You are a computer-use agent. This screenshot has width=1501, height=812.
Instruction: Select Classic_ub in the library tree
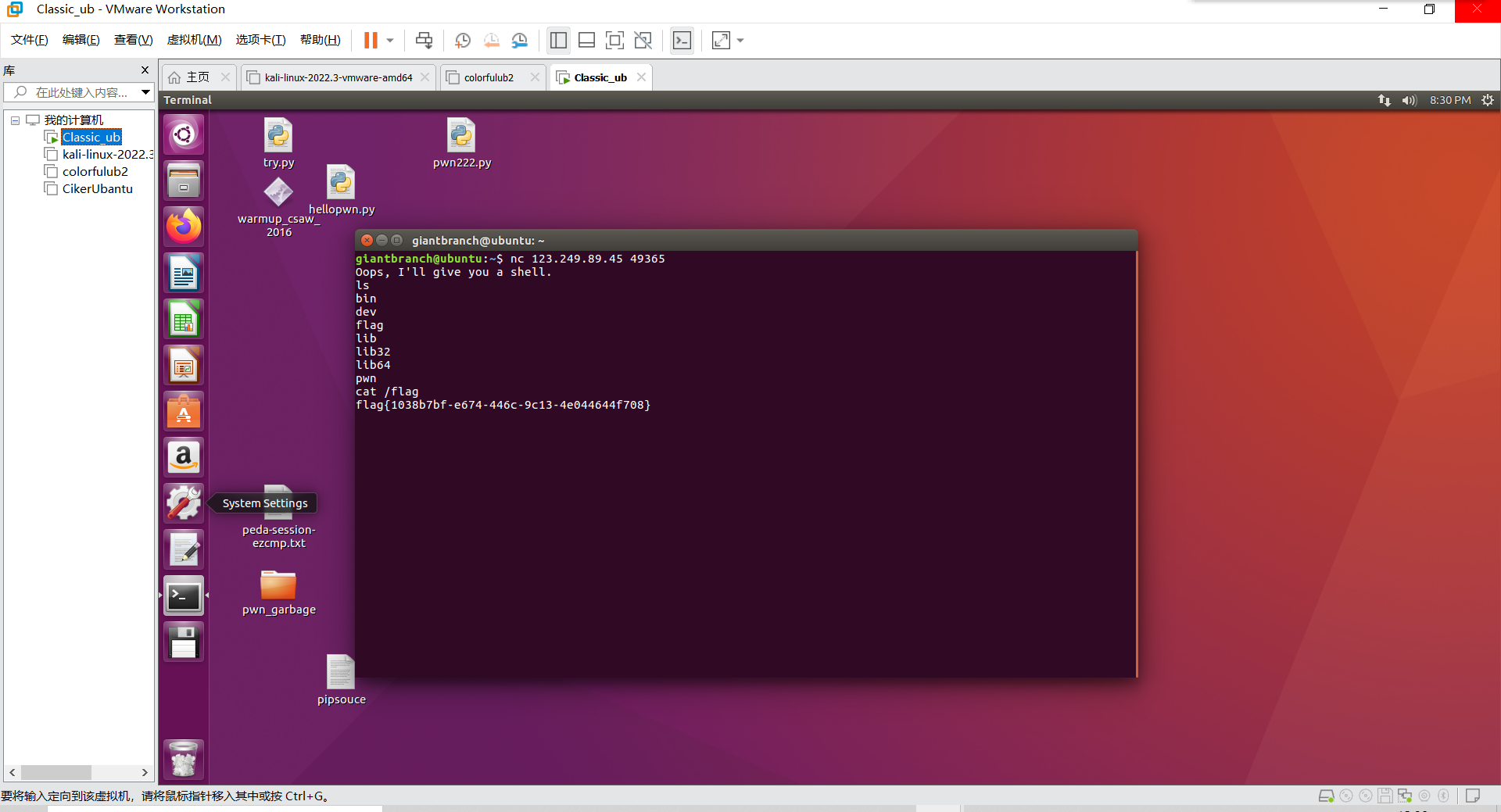tap(91, 137)
